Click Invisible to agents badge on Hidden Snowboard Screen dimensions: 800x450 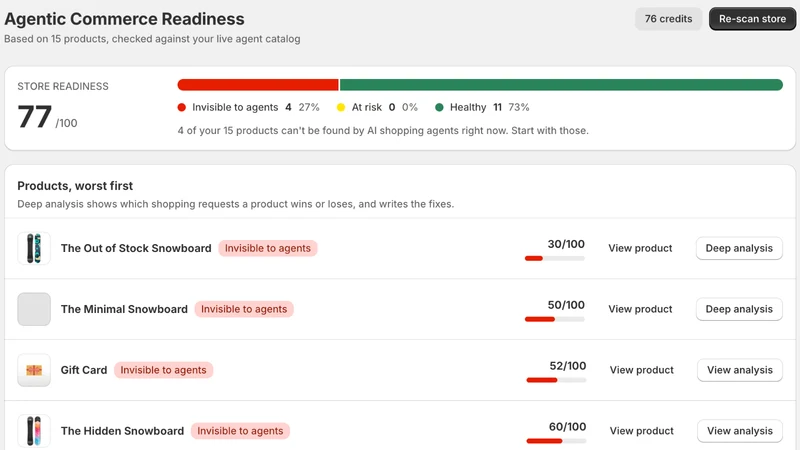(240, 431)
